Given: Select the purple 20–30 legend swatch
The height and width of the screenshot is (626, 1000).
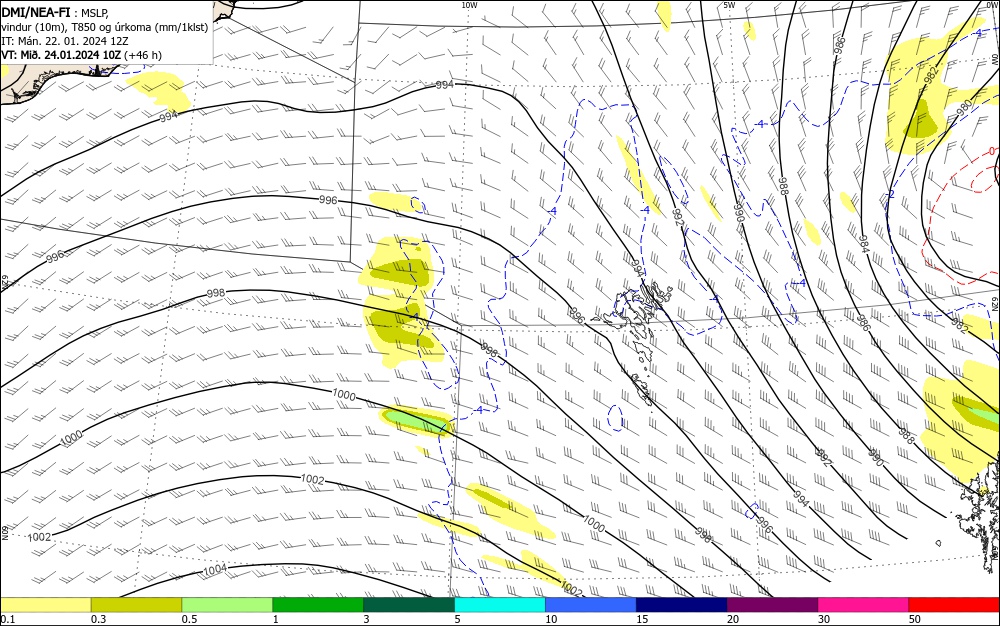Looking at the screenshot, I should tap(772, 605).
